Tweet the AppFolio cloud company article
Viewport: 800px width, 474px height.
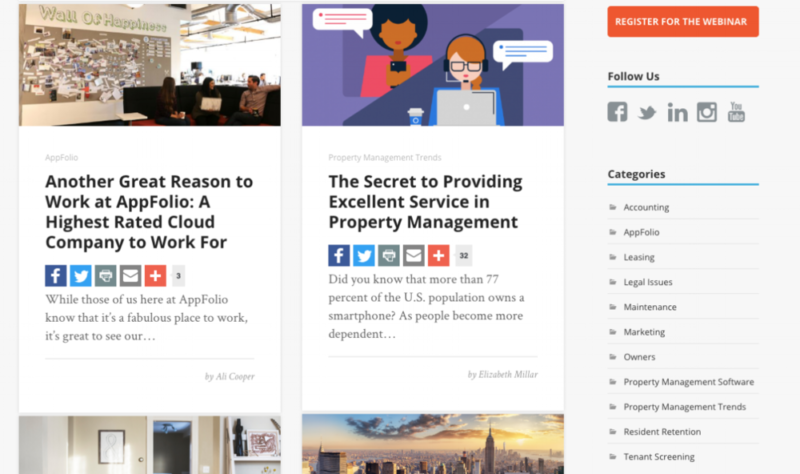(x=81, y=276)
